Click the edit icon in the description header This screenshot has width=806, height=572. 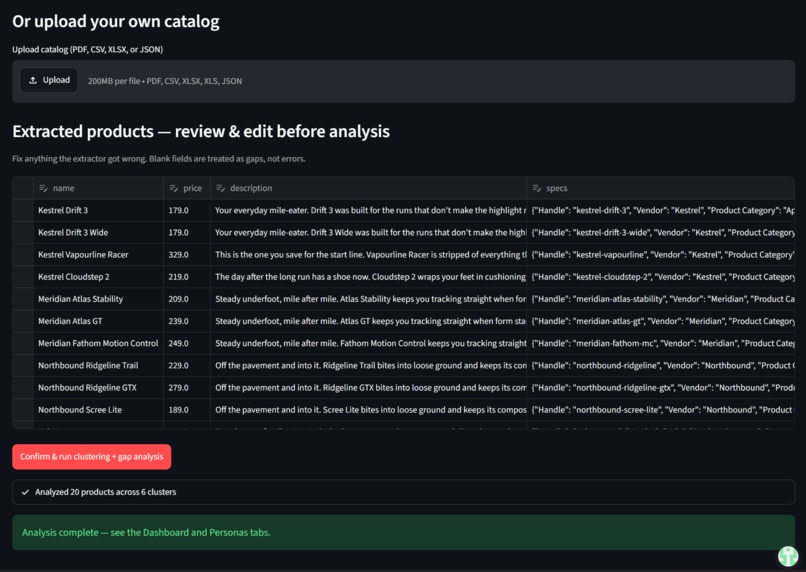point(221,188)
